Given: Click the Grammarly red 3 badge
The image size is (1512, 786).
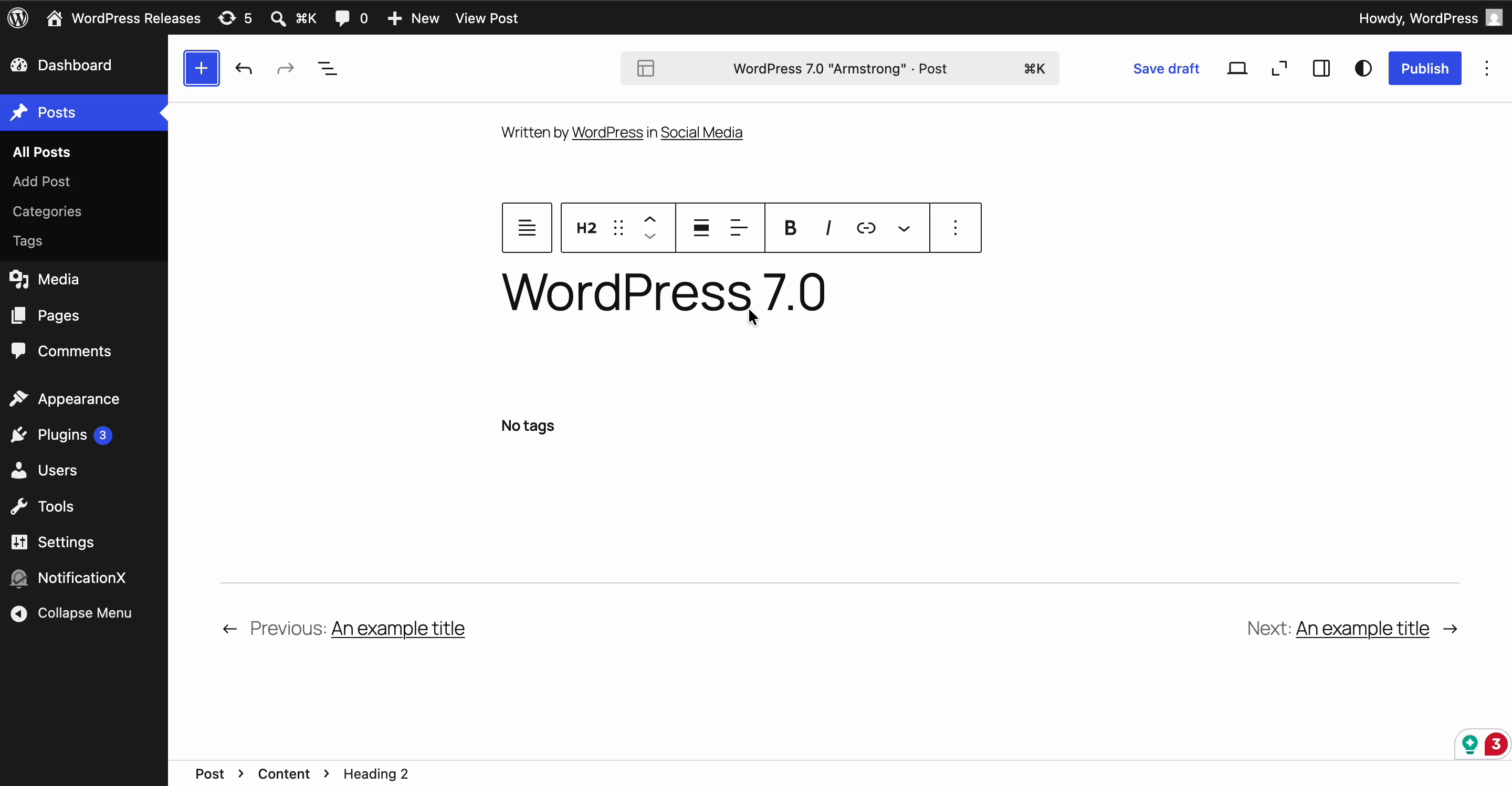Looking at the screenshot, I should coord(1496,745).
